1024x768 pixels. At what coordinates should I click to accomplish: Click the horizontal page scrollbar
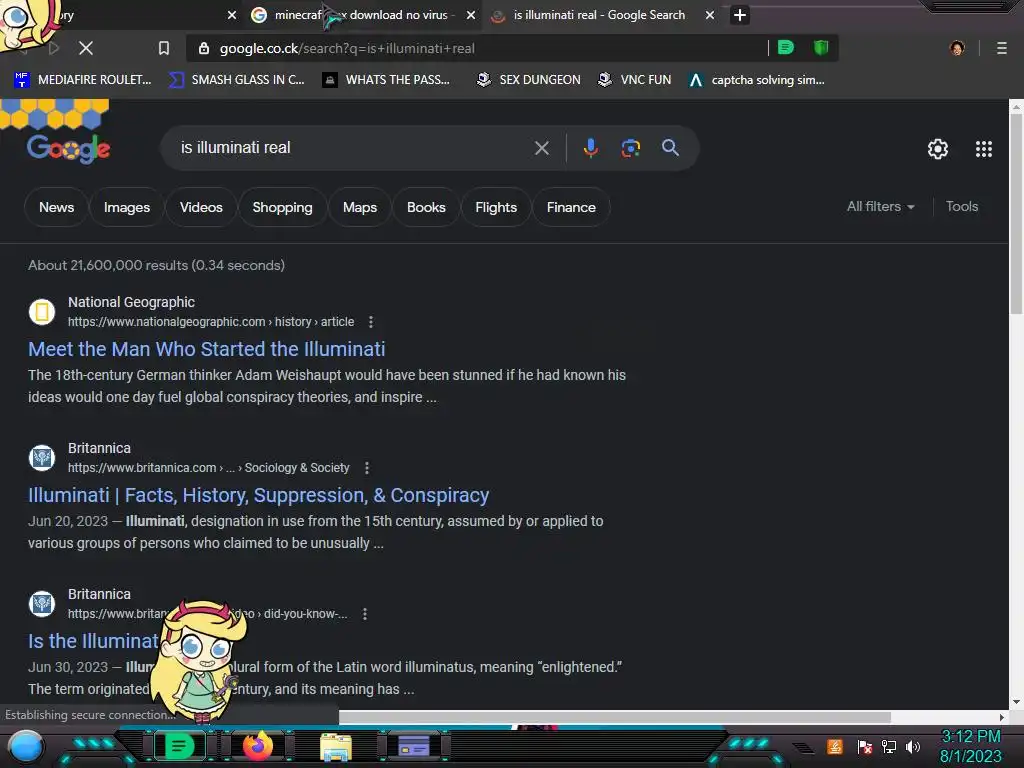click(x=615, y=717)
